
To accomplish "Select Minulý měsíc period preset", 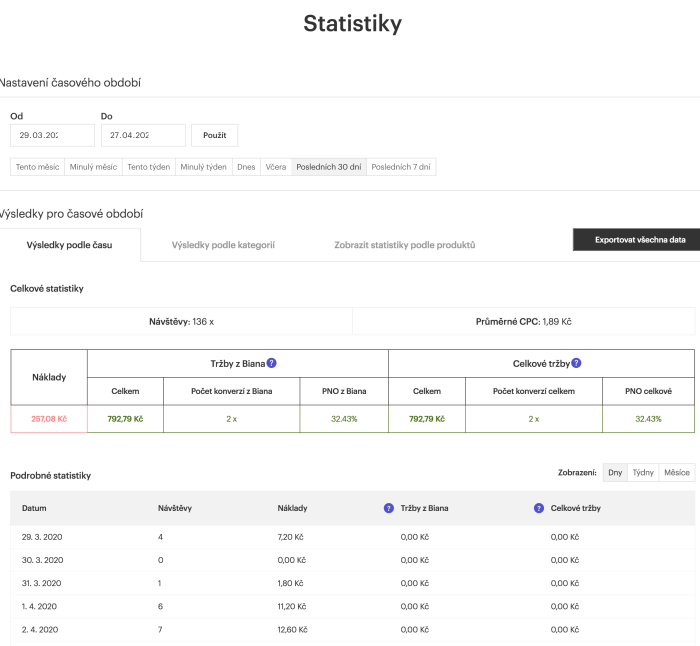I will click(93, 167).
